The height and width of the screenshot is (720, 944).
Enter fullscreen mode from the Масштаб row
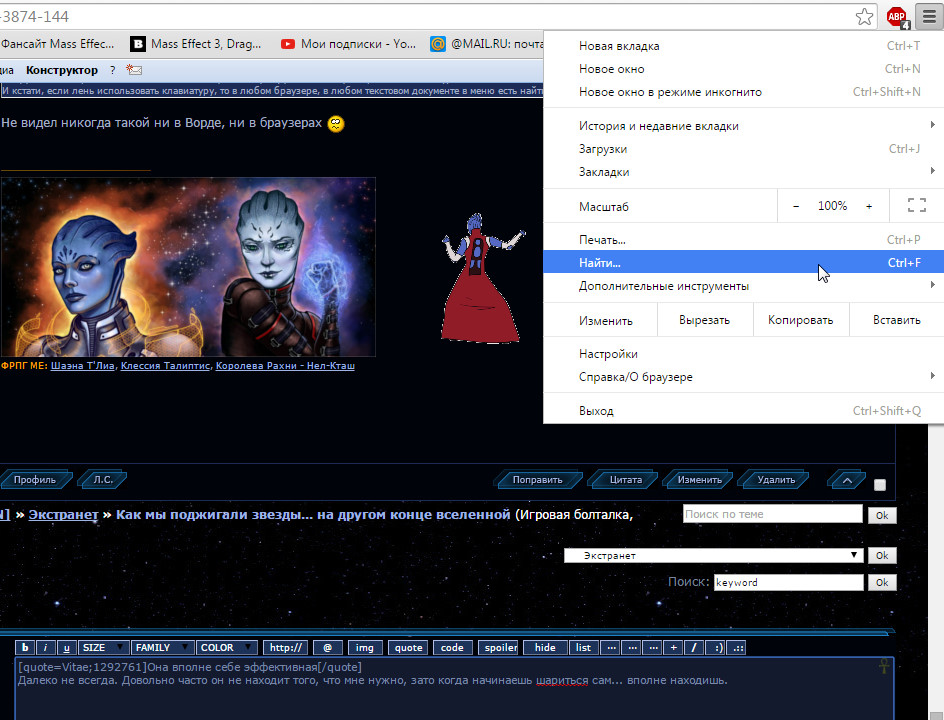[x=916, y=206]
